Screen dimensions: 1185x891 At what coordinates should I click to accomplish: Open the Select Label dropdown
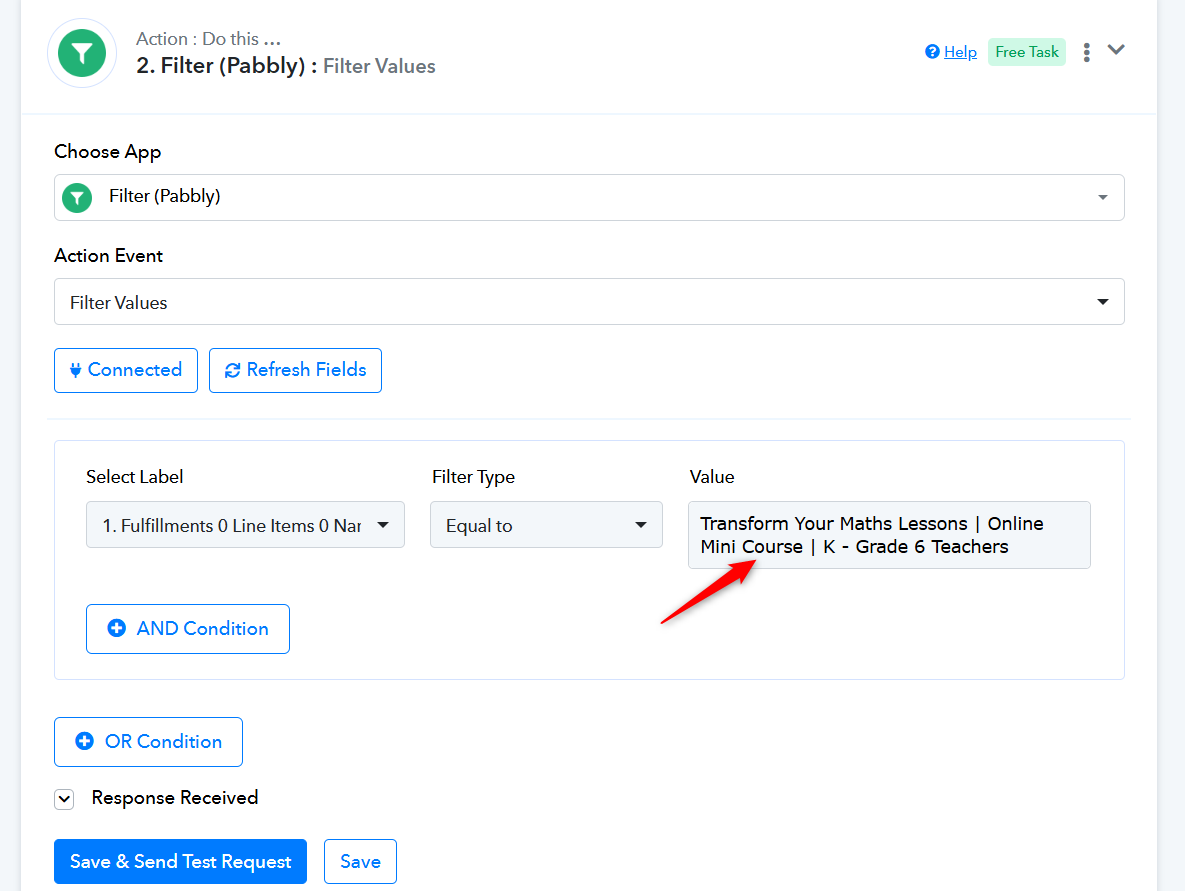245,524
